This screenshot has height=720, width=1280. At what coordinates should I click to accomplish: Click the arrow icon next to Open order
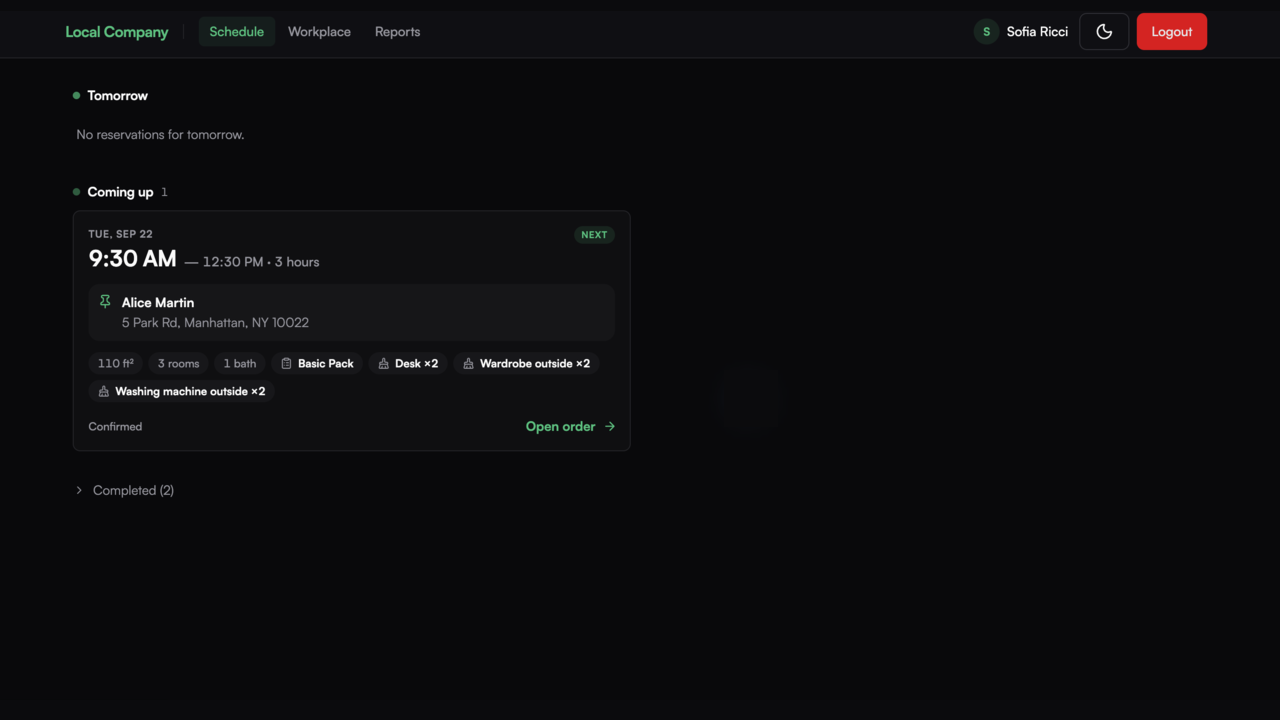610,426
